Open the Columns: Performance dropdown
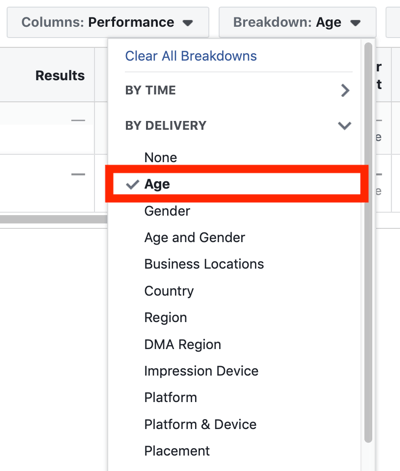This screenshot has width=400, height=471. click(108, 23)
